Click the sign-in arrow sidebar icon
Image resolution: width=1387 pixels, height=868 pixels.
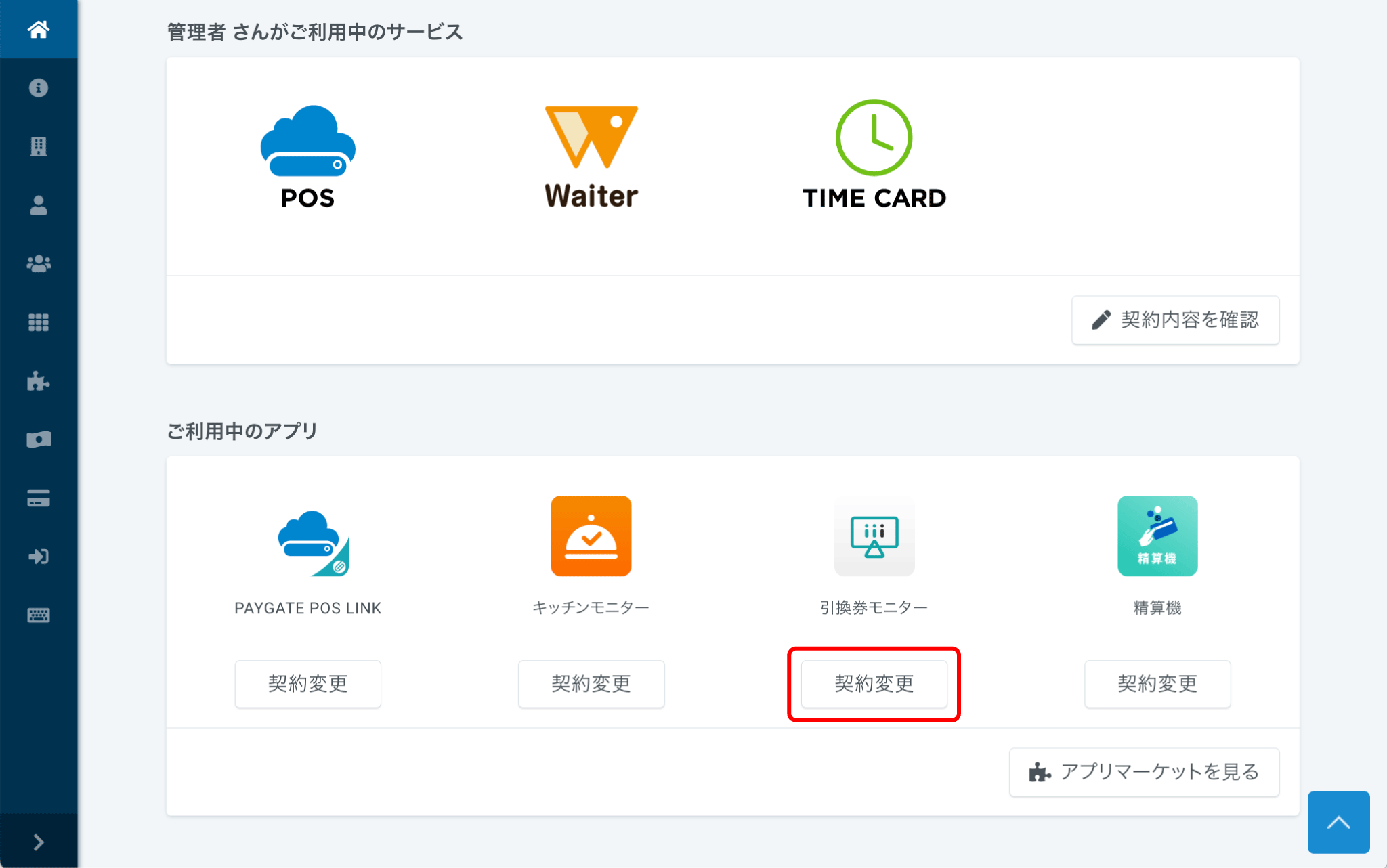39,557
